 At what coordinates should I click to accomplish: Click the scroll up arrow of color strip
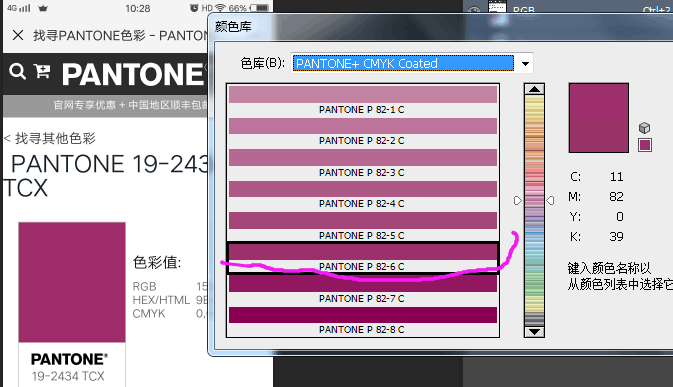tap(534, 89)
